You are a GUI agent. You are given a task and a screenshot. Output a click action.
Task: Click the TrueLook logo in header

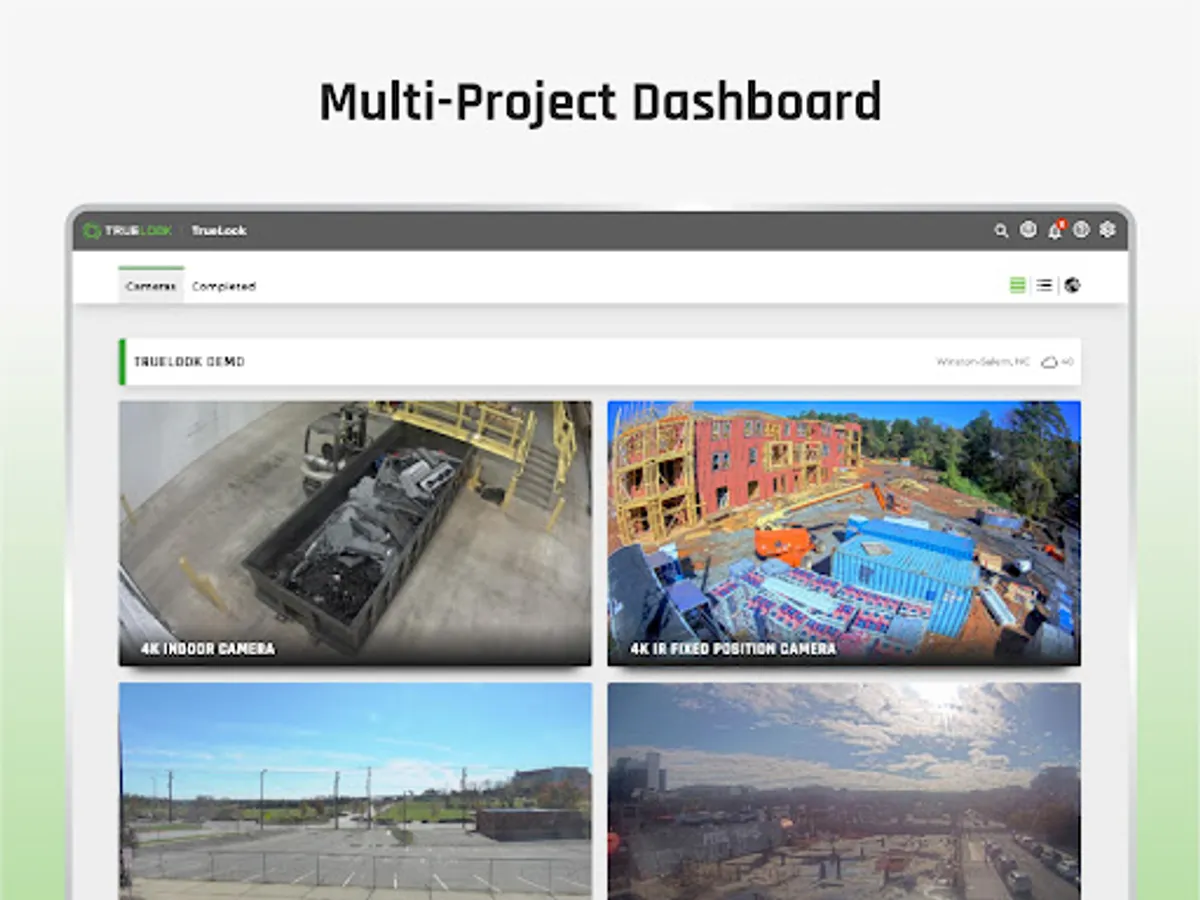click(128, 231)
